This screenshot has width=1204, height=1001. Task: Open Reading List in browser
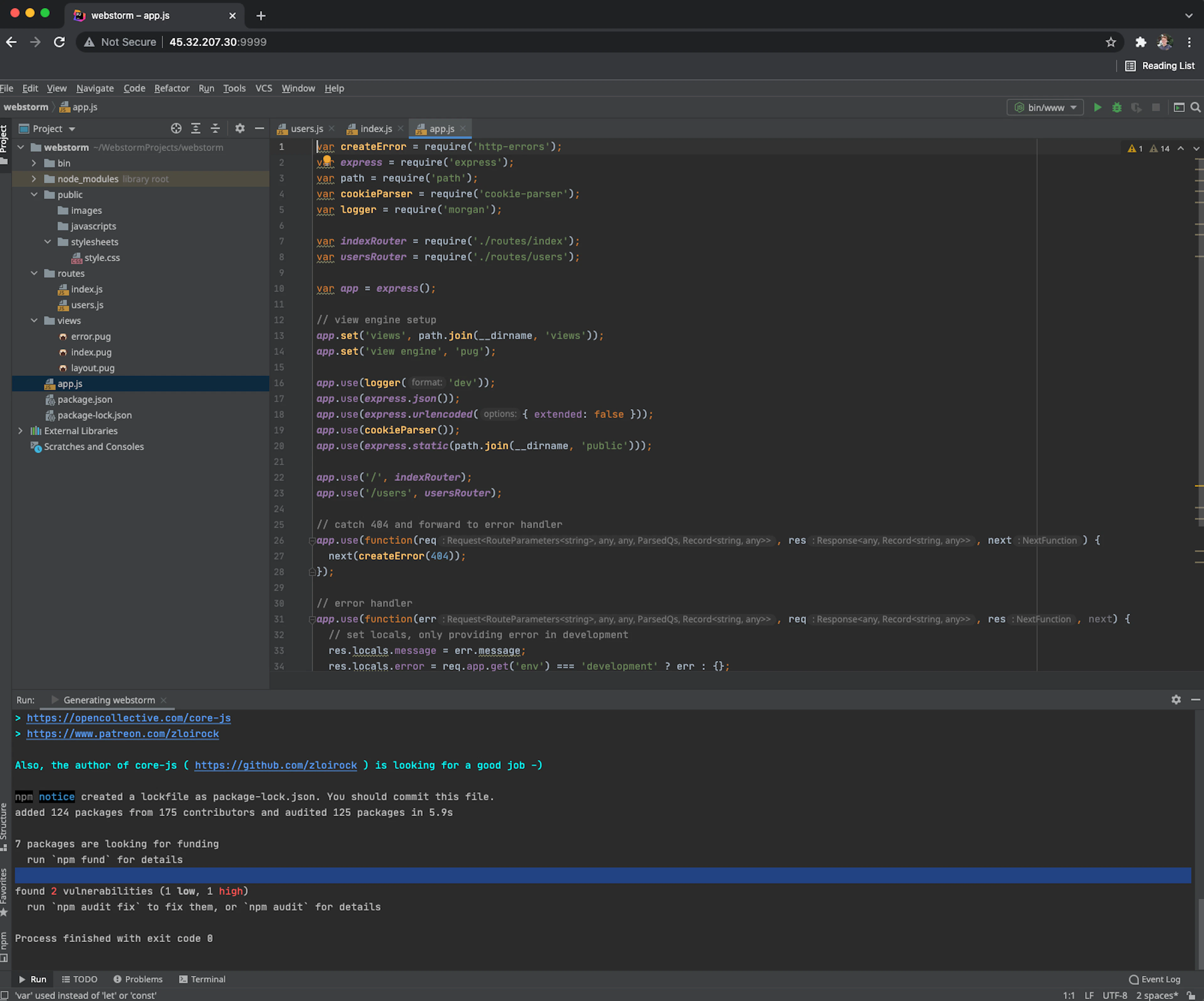coord(1160,66)
